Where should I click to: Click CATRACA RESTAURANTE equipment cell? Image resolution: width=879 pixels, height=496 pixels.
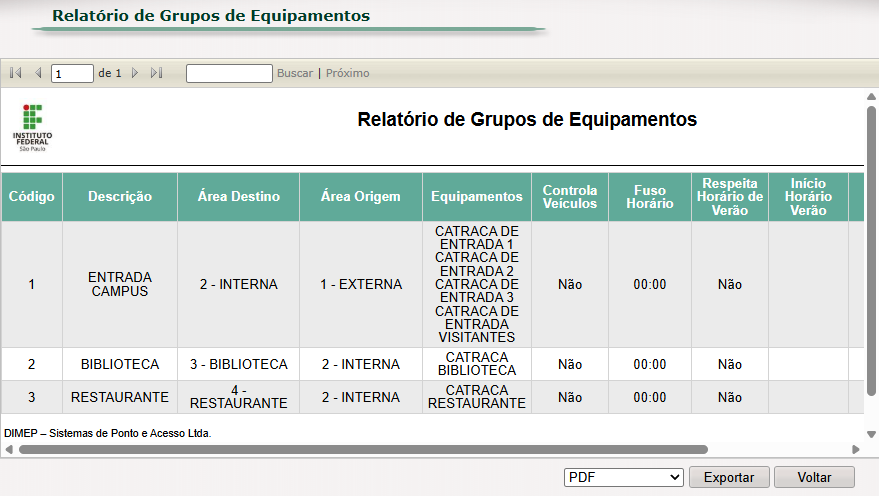[477, 397]
